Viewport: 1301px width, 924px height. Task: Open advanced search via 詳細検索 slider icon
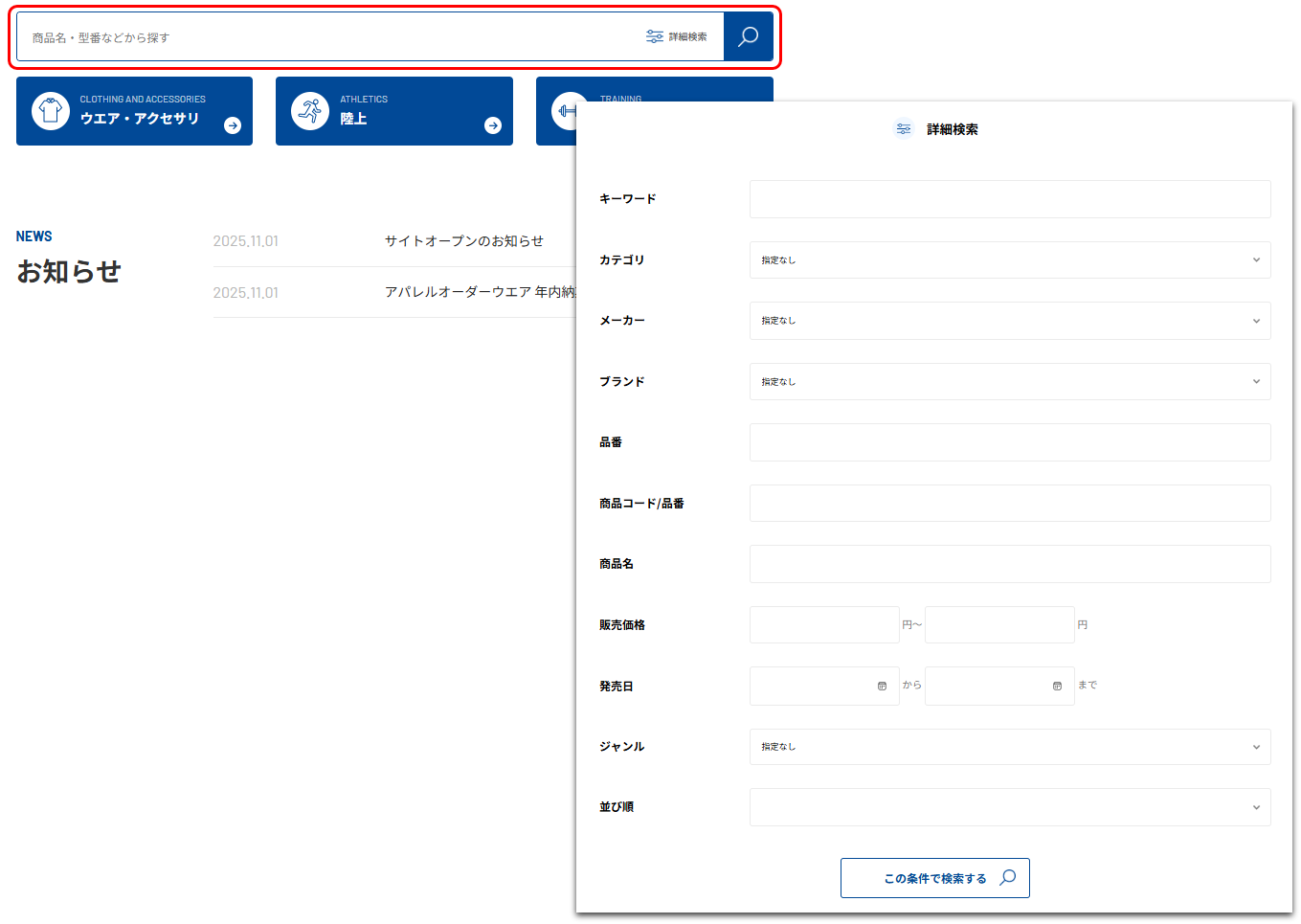(x=655, y=36)
